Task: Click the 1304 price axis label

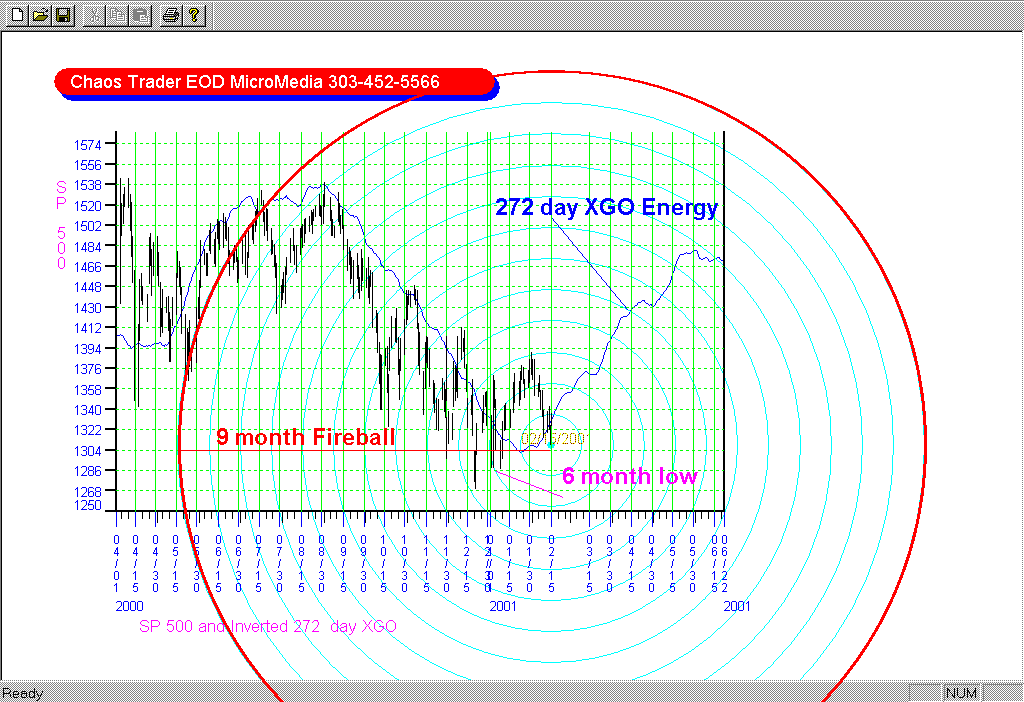Action: coord(88,451)
